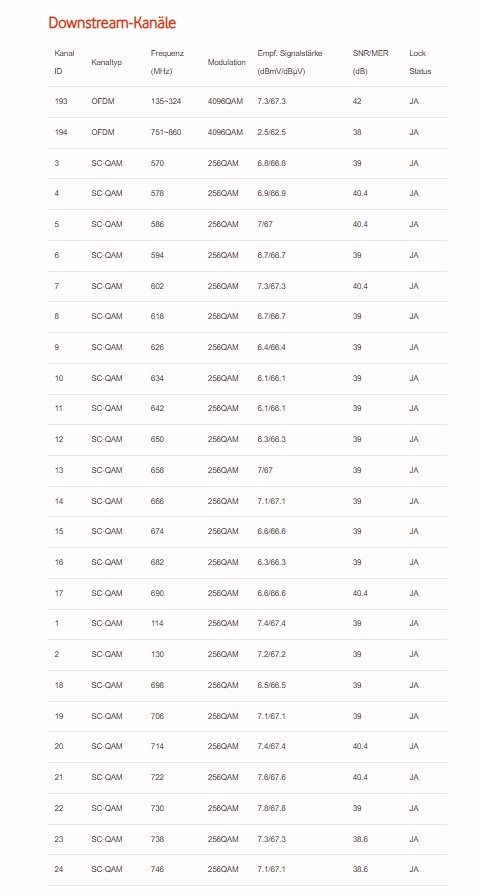Click frequency 634 of channel 10

157,378
